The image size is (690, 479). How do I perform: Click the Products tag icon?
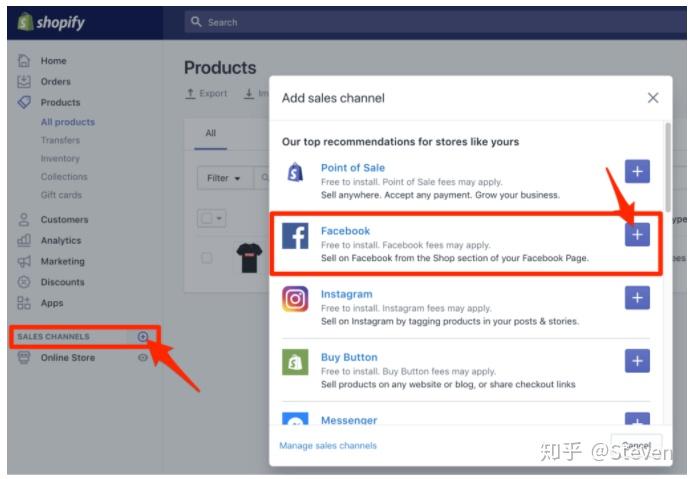24,102
